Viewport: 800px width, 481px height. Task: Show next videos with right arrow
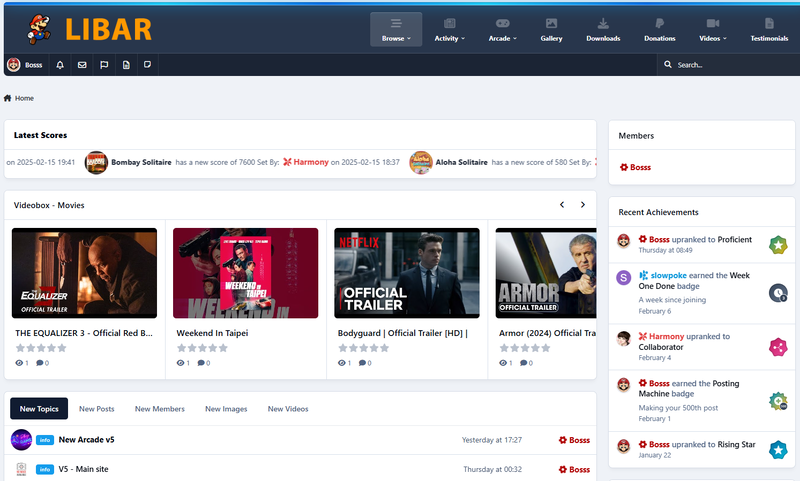[583, 205]
